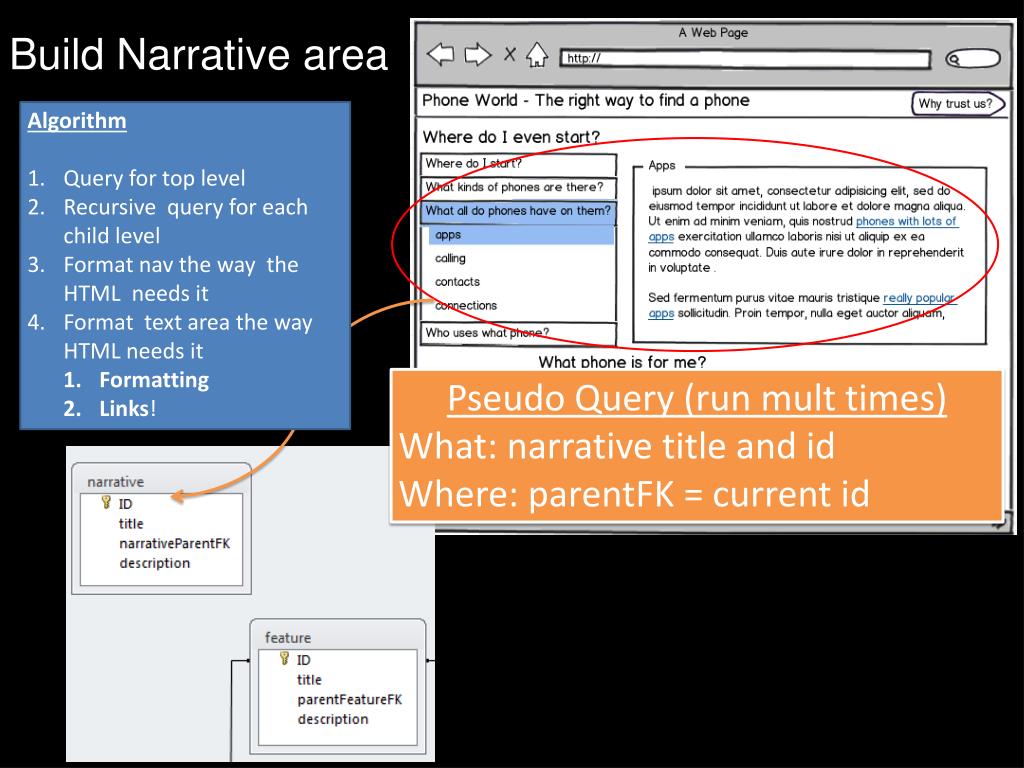1024x768 pixels.
Task: Click the bold 'Formatting' sub-step
Action: (154, 380)
